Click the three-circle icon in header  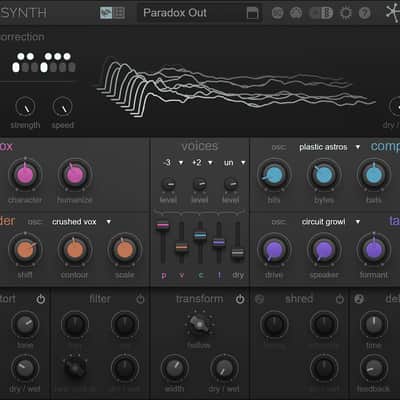pos(296,13)
